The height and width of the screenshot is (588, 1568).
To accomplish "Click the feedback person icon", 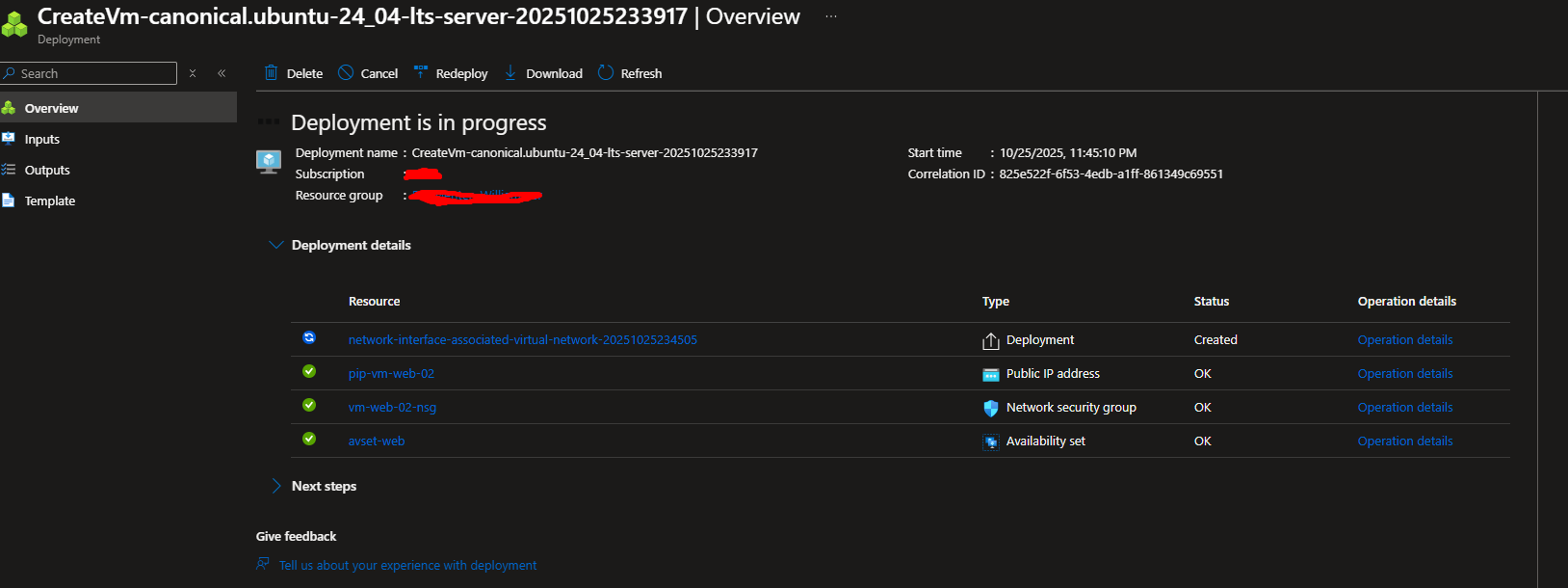I will point(263,565).
